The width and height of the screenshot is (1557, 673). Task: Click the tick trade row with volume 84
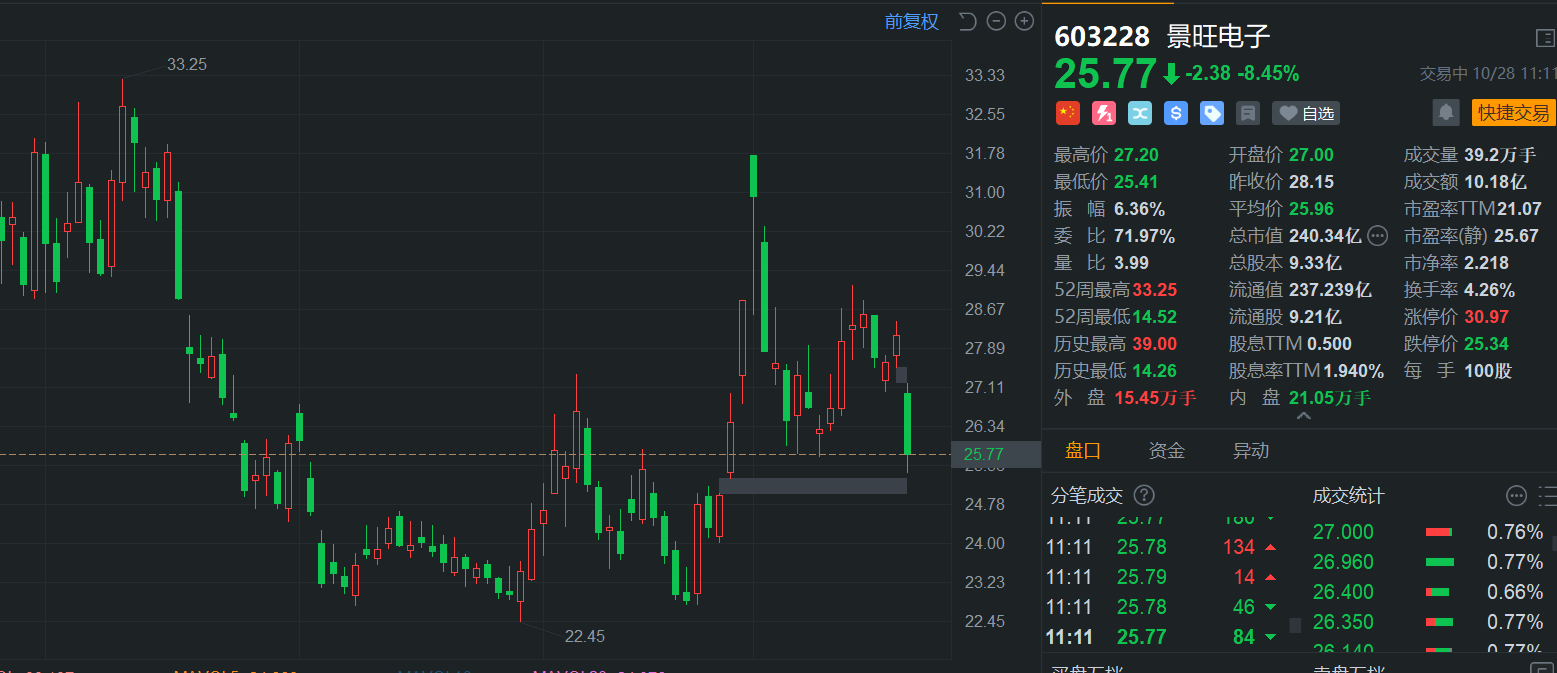coord(1163,637)
